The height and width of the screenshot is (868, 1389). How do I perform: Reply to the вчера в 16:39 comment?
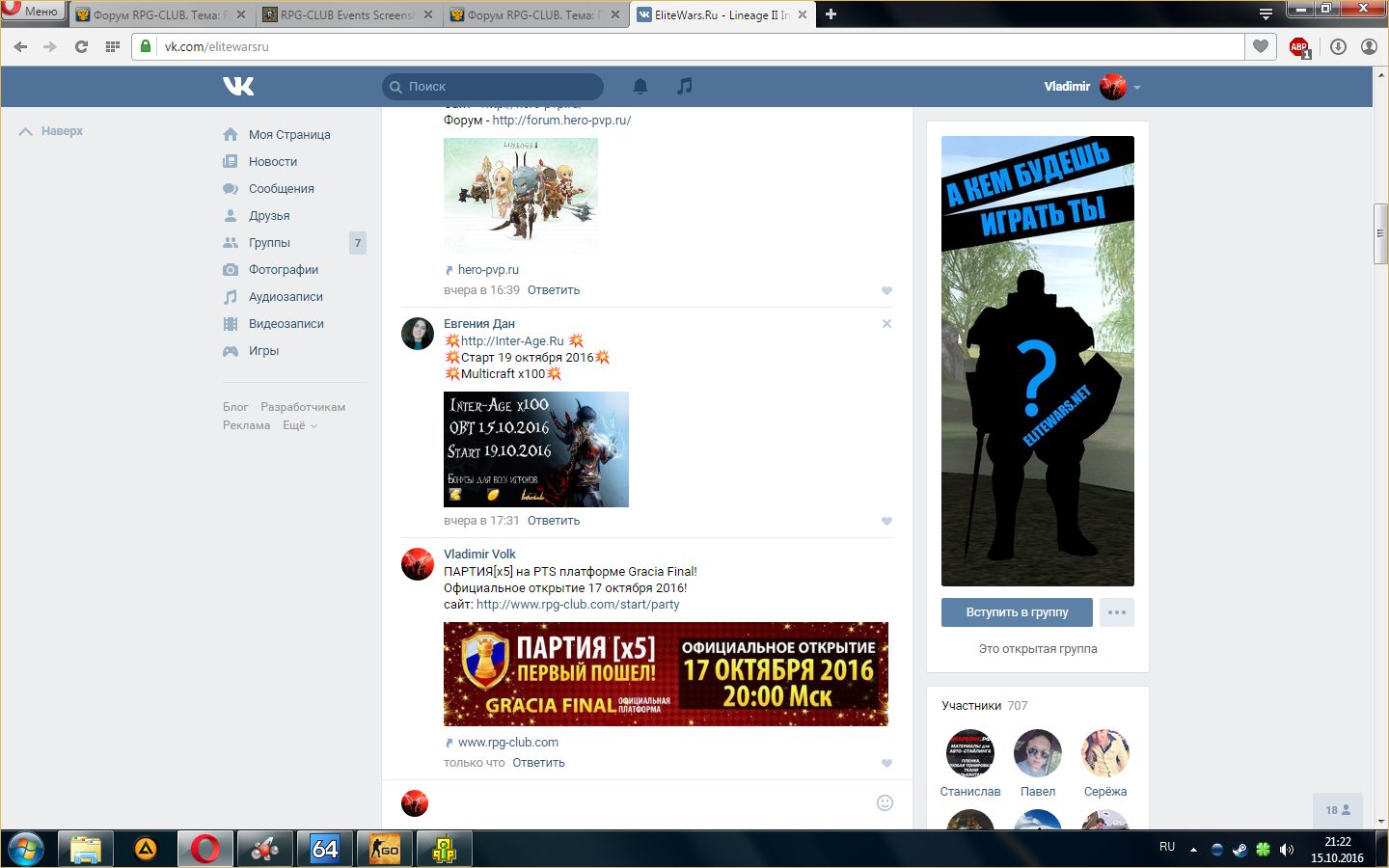(x=554, y=290)
